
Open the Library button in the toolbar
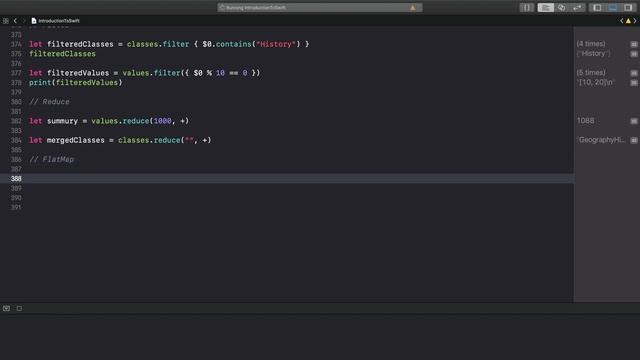click(527, 7)
